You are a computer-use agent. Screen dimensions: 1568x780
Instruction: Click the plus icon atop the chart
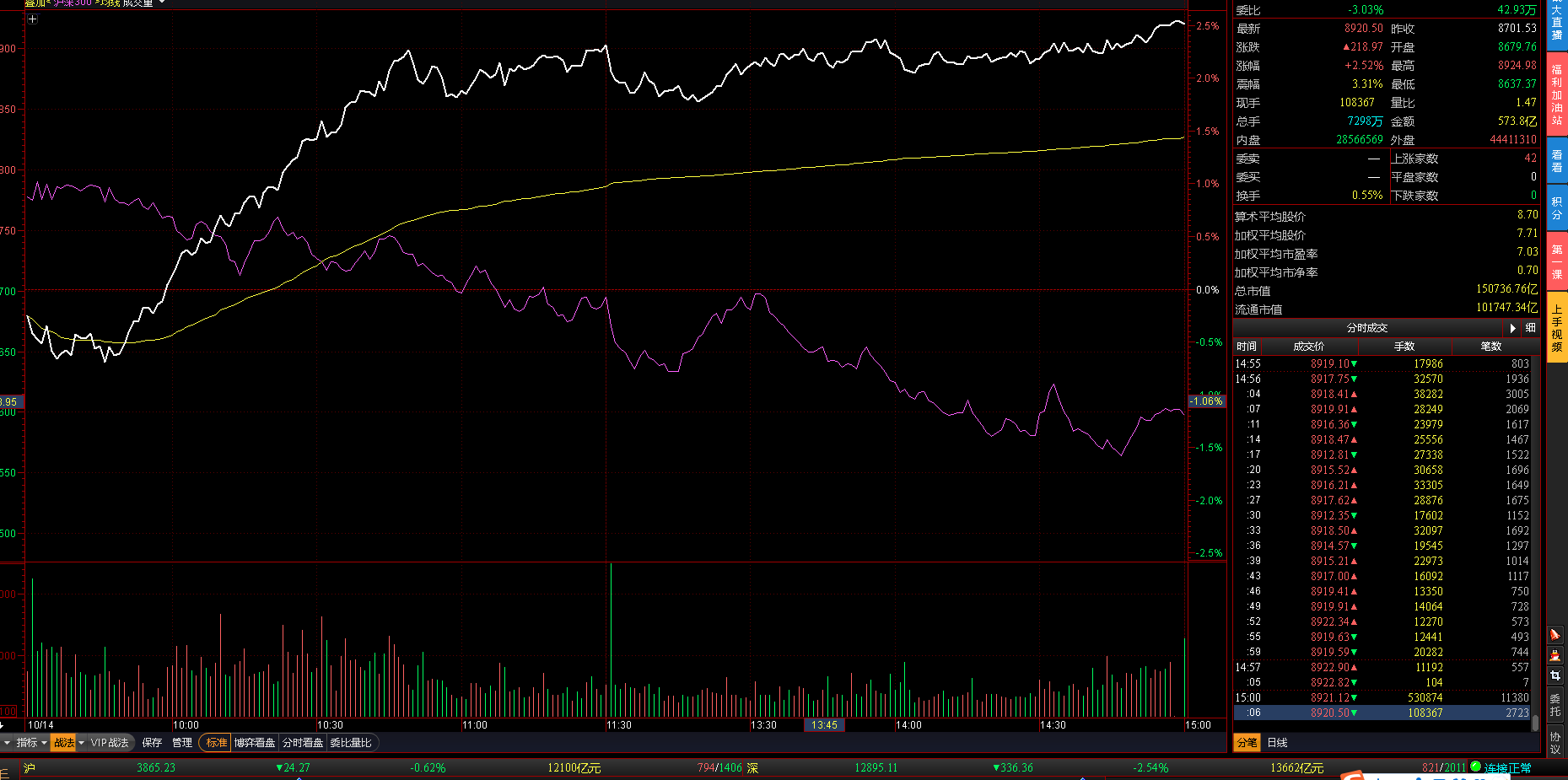click(33, 19)
